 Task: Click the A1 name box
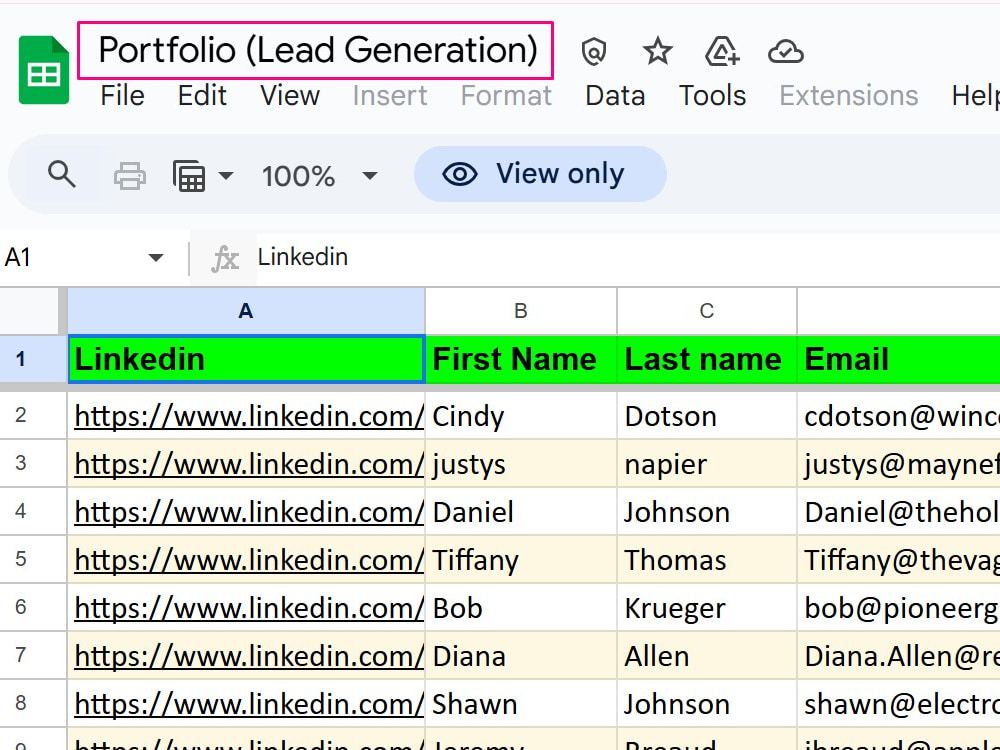73,258
